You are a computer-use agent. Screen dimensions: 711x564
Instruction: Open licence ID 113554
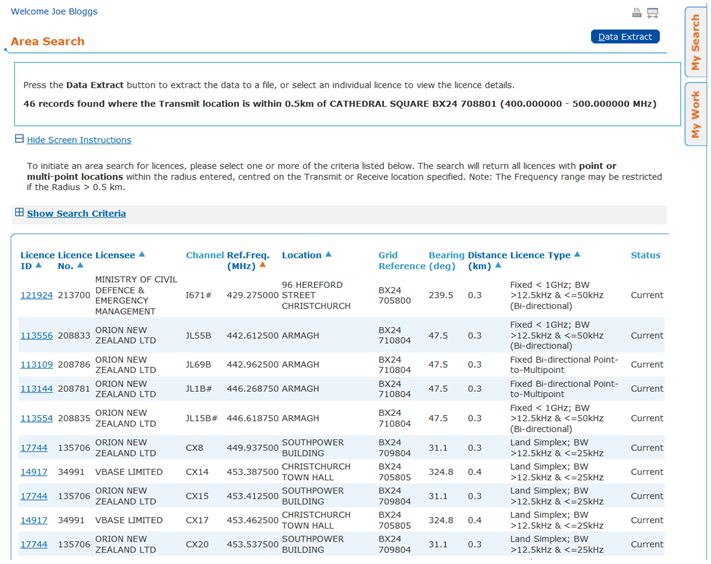tap(36, 418)
